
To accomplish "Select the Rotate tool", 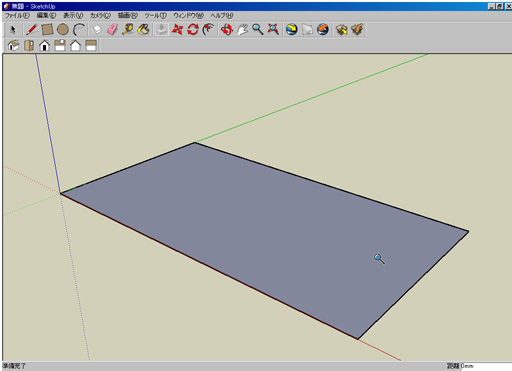I will 193,30.
